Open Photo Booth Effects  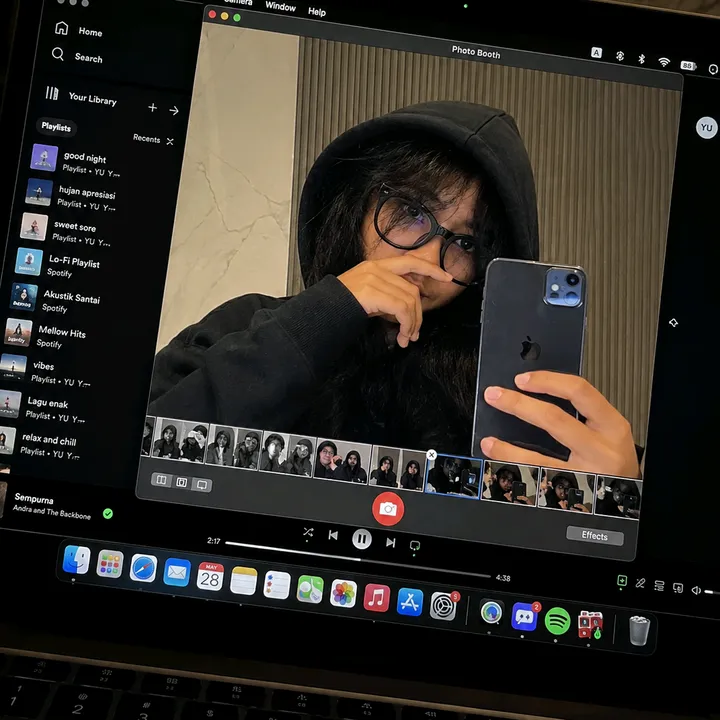[595, 535]
